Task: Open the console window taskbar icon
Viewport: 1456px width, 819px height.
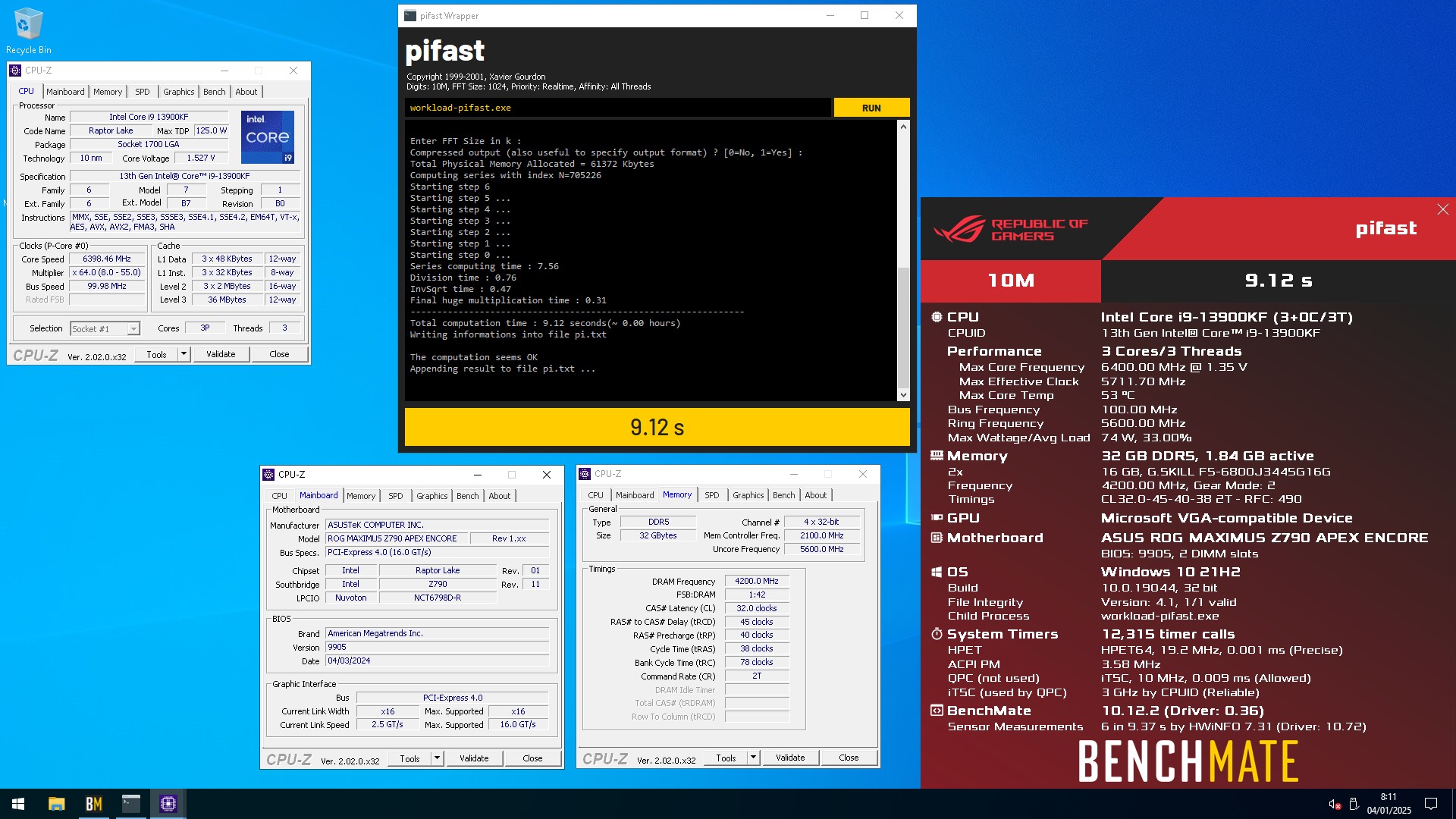Action: click(x=130, y=804)
